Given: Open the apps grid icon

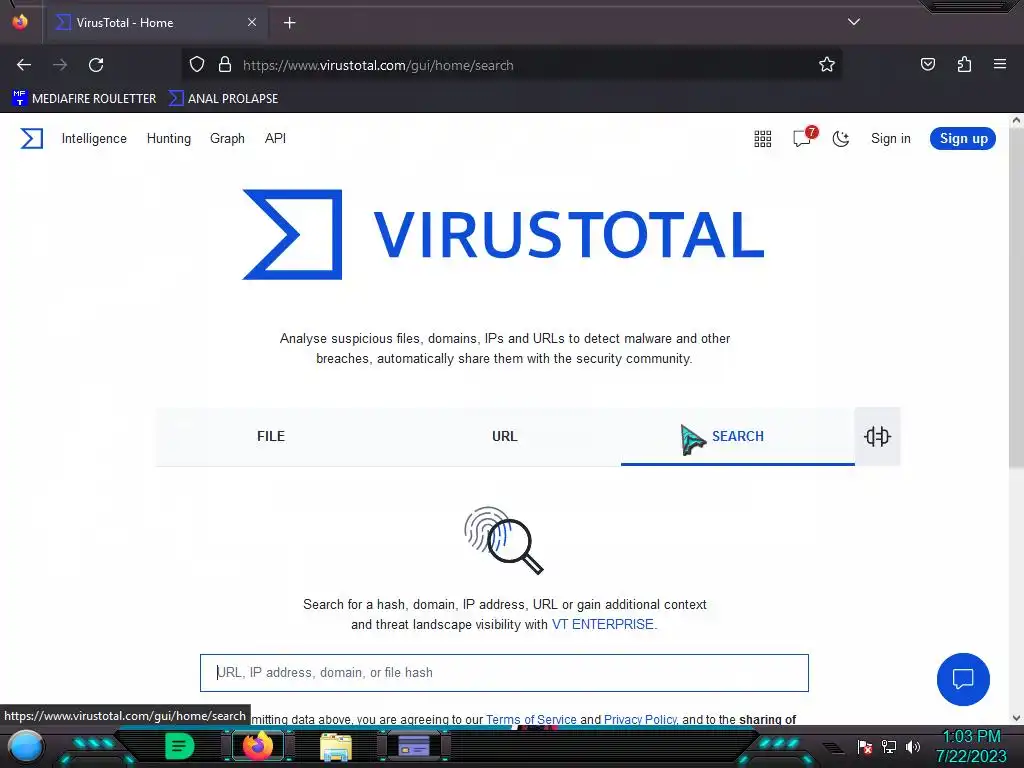Looking at the screenshot, I should (763, 138).
